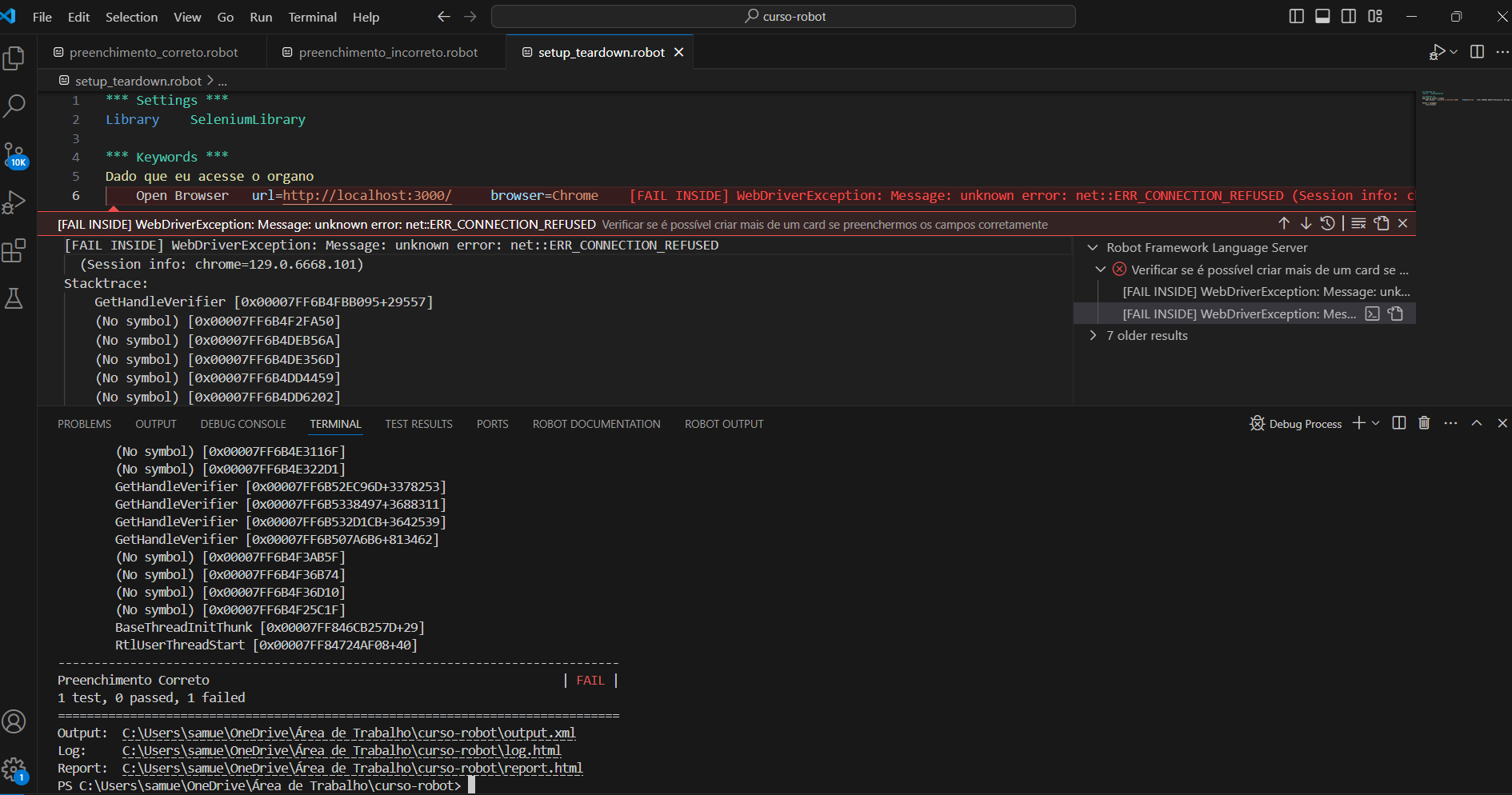Open the Search view in activity bar

[14, 106]
